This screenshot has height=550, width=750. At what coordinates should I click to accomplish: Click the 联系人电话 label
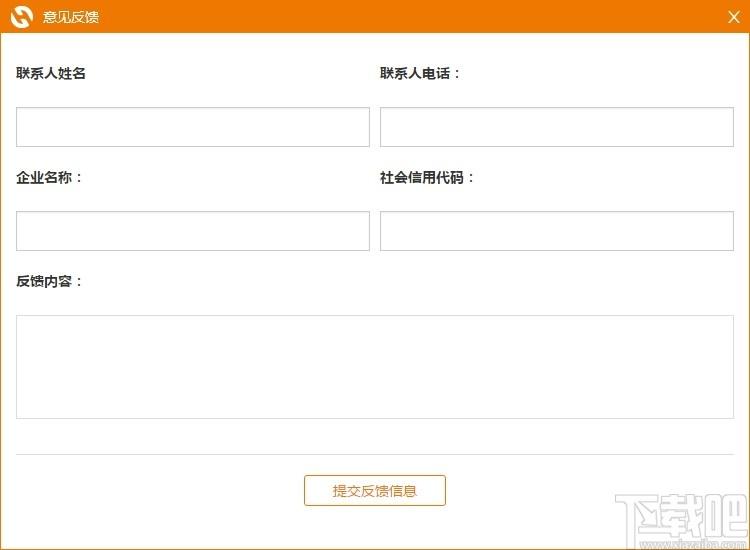coord(419,73)
